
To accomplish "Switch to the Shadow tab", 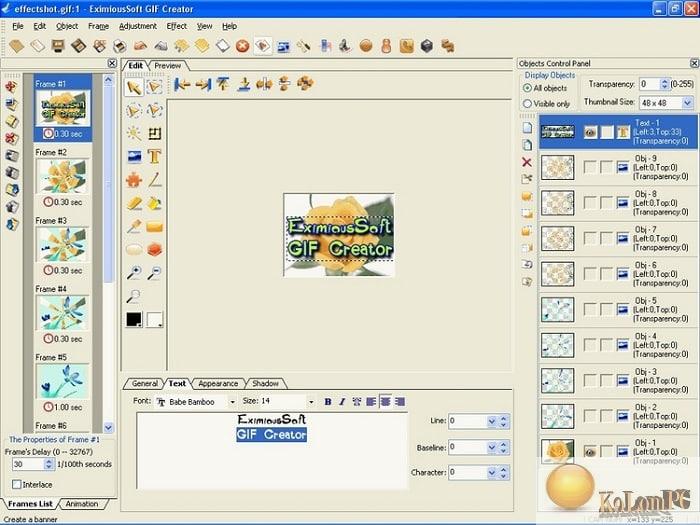I will click(x=265, y=383).
